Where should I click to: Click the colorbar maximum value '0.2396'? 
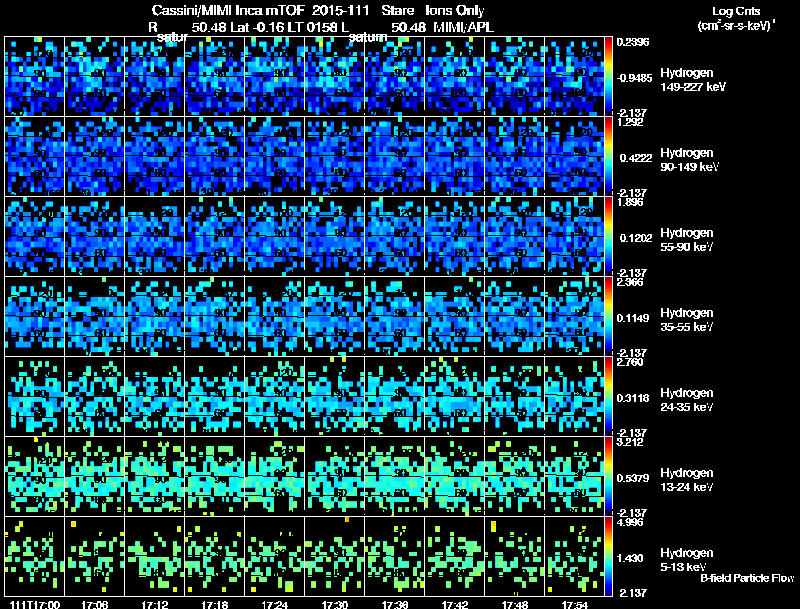tap(633, 42)
